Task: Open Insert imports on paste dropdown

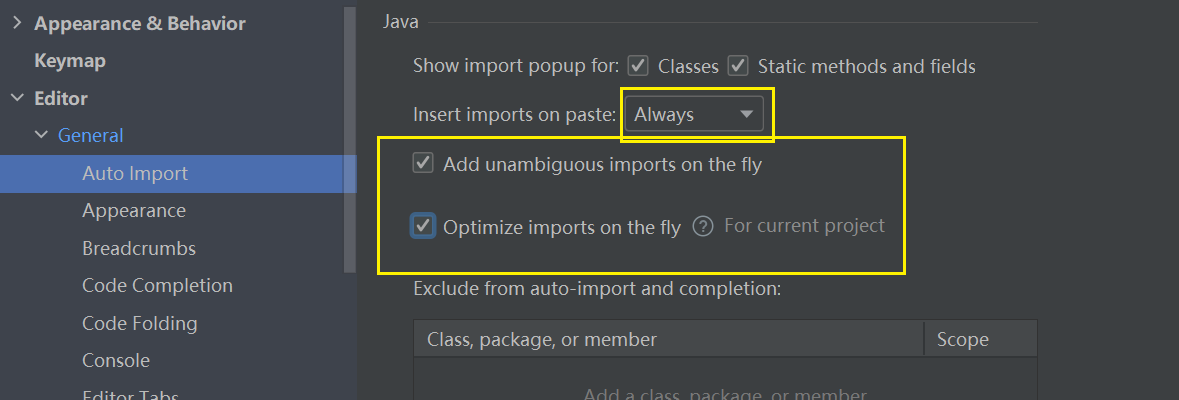Action: pyautogui.click(x=693, y=115)
